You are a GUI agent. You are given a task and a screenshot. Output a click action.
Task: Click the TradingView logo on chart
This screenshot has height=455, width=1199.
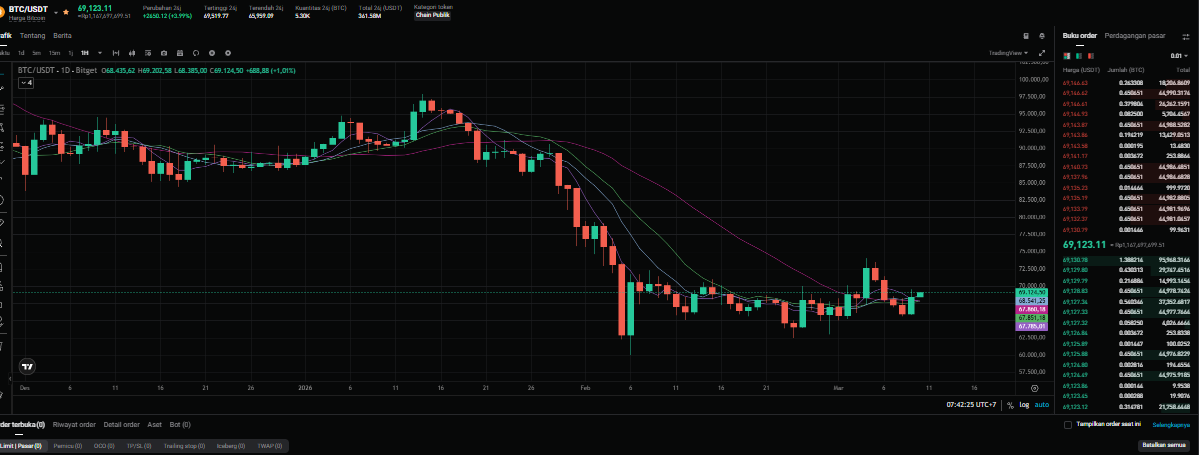point(28,367)
